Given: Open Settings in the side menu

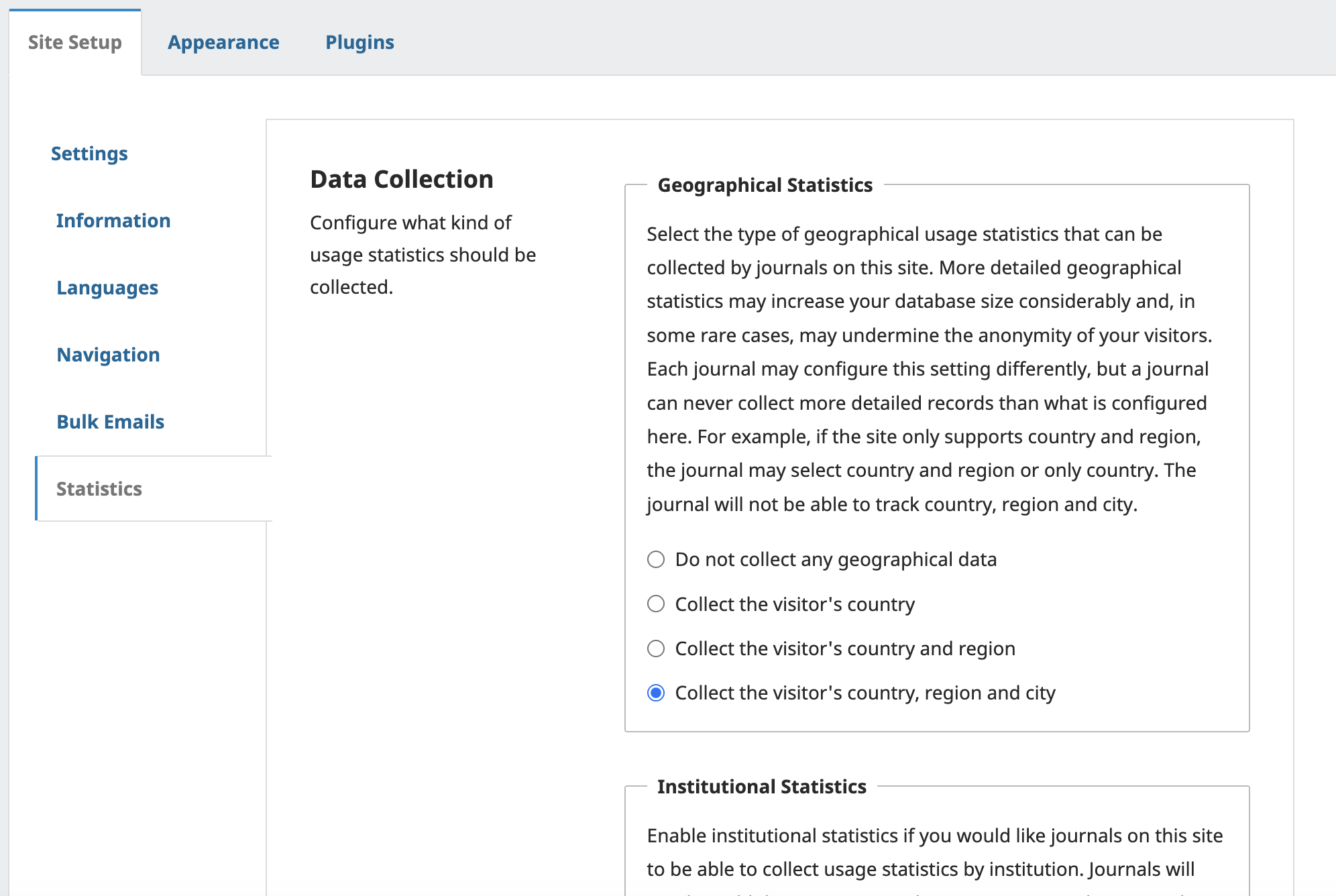Looking at the screenshot, I should (89, 154).
